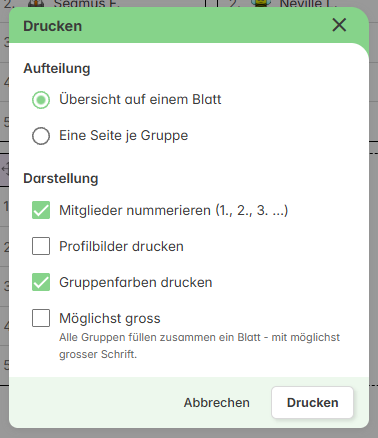Uncheck the 'Mitglieder nummerieren' checkbox
This screenshot has height=438, width=378.
click(x=41, y=210)
